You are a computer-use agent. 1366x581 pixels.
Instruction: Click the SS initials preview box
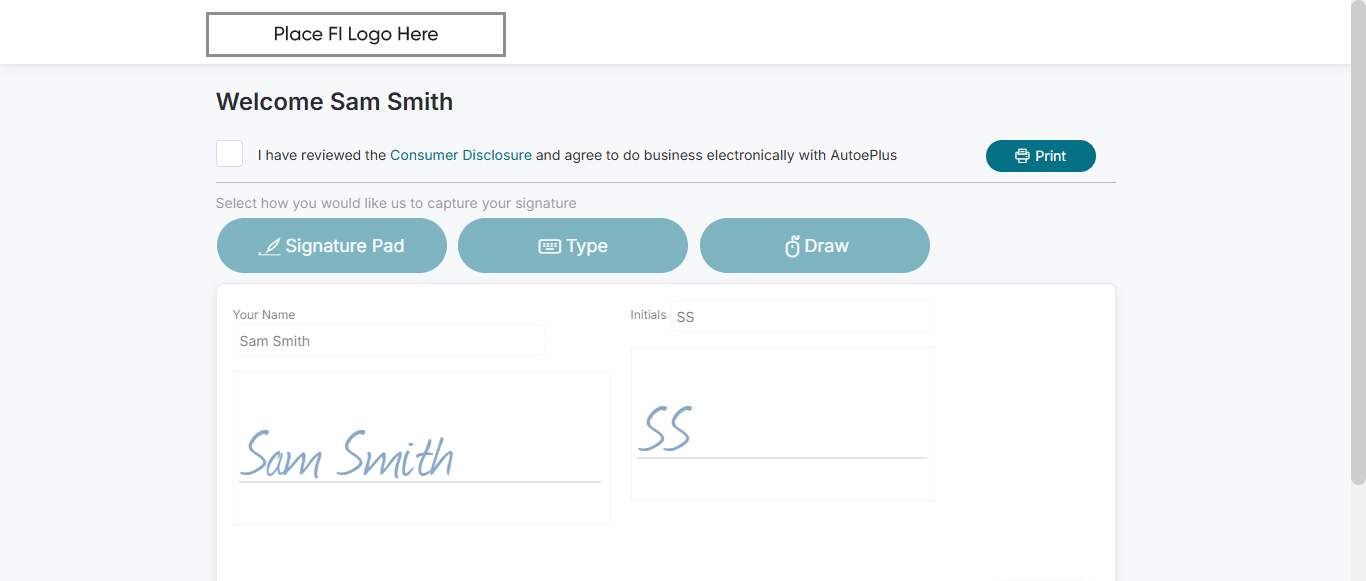coord(782,424)
